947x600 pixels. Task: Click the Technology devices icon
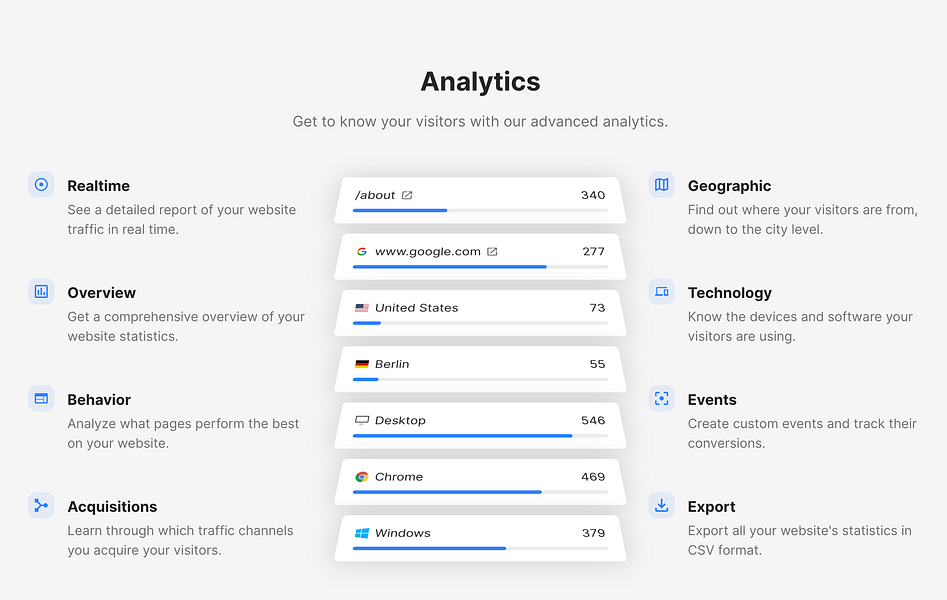tap(661, 291)
